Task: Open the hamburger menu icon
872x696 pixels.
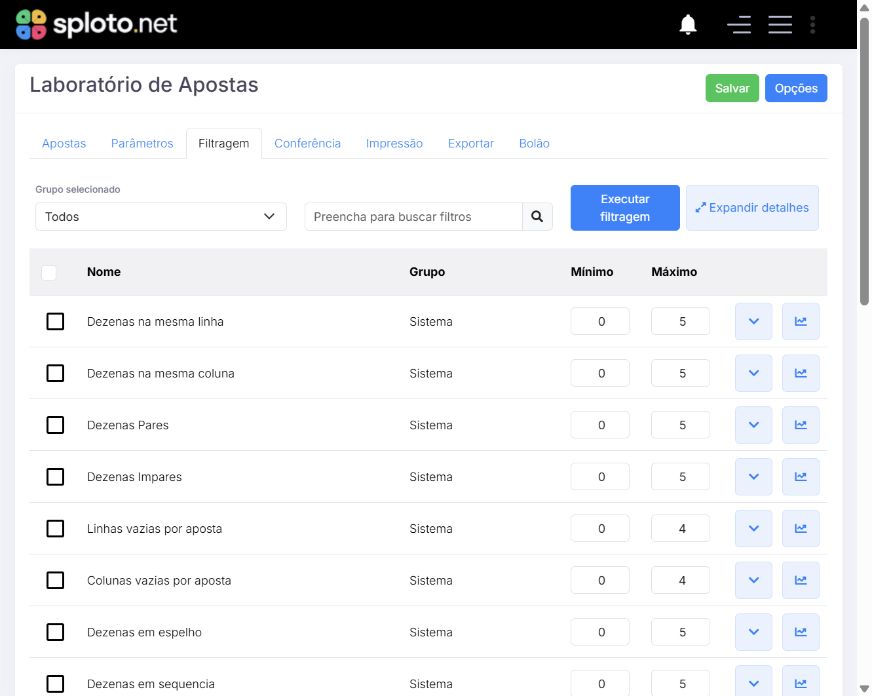Action: pos(780,24)
